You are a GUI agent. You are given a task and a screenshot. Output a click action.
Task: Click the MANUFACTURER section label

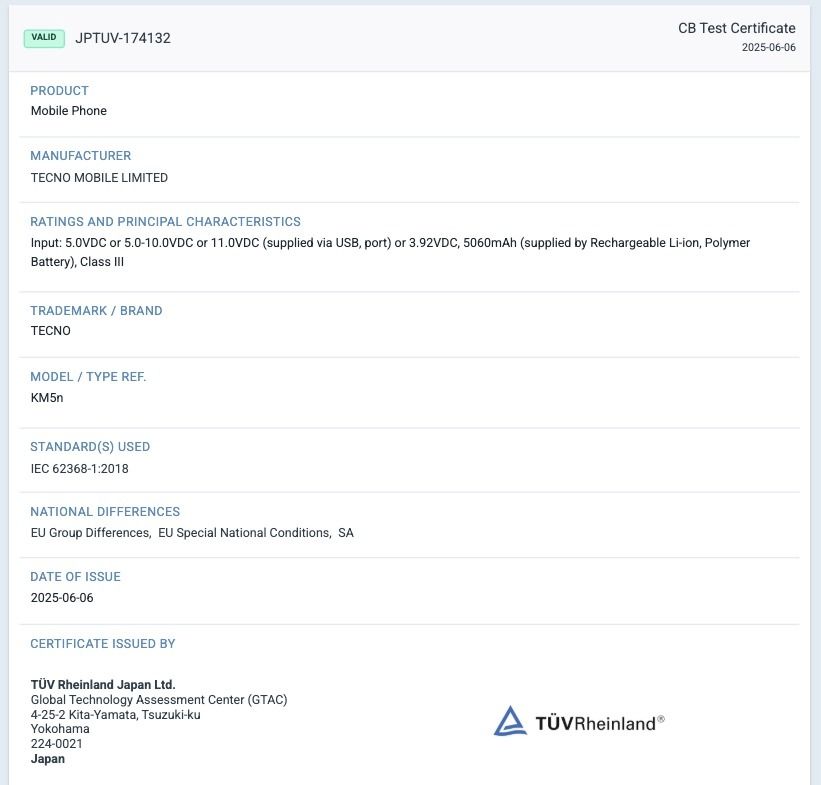click(x=81, y=156)
